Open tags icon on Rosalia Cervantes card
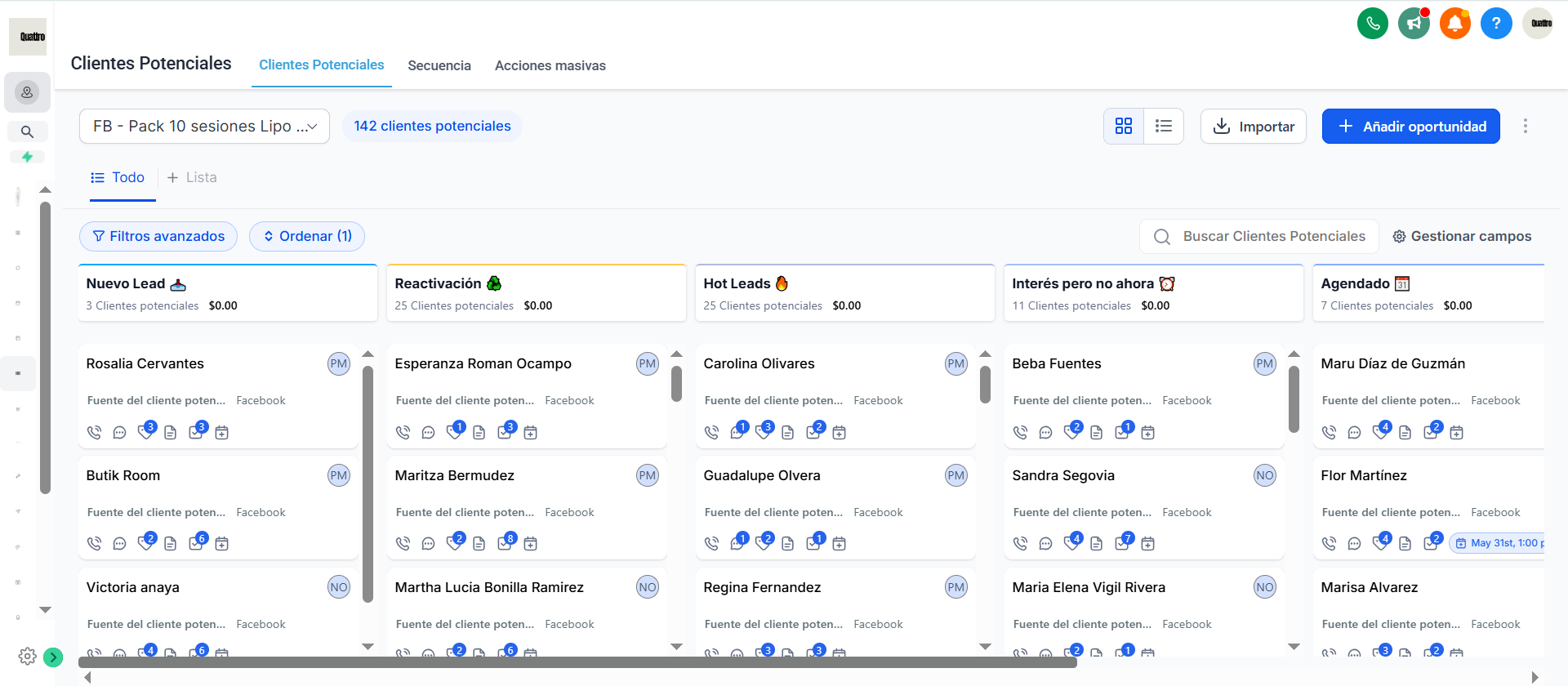The image size is (1568, 686). tap(146, 431)
